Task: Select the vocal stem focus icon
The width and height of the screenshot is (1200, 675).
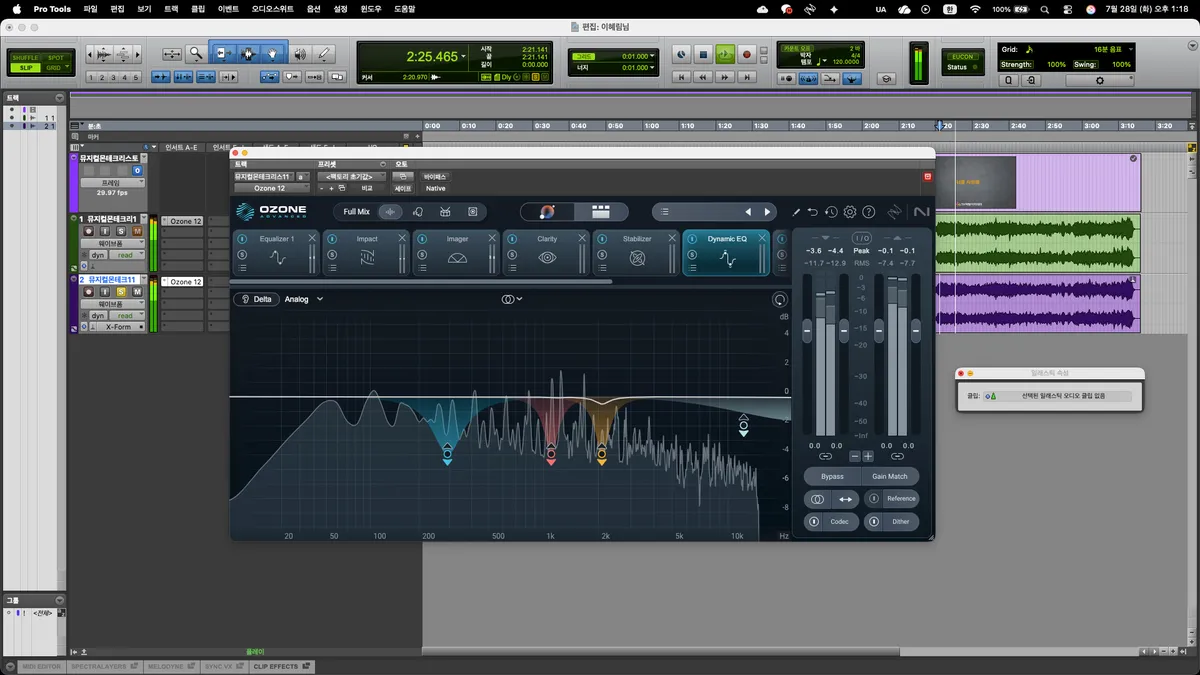Action: click(x=418, y=212)
